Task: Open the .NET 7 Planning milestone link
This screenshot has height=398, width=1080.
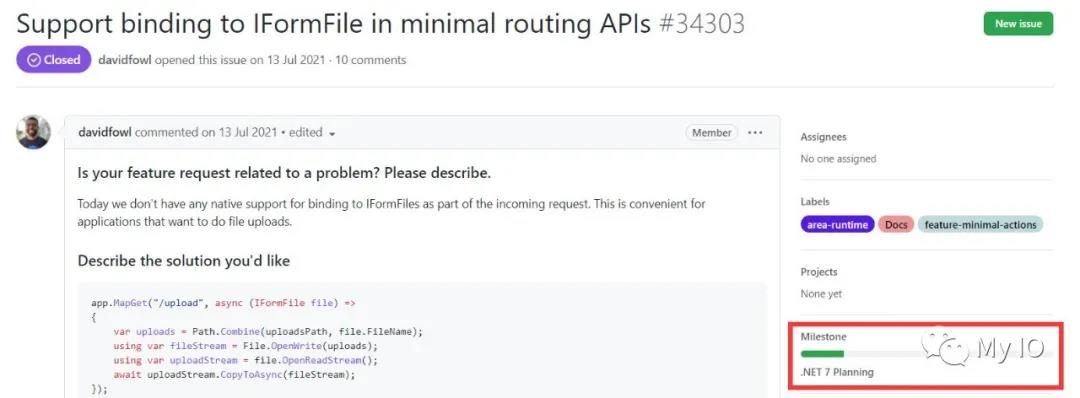Action: point(837,373)
